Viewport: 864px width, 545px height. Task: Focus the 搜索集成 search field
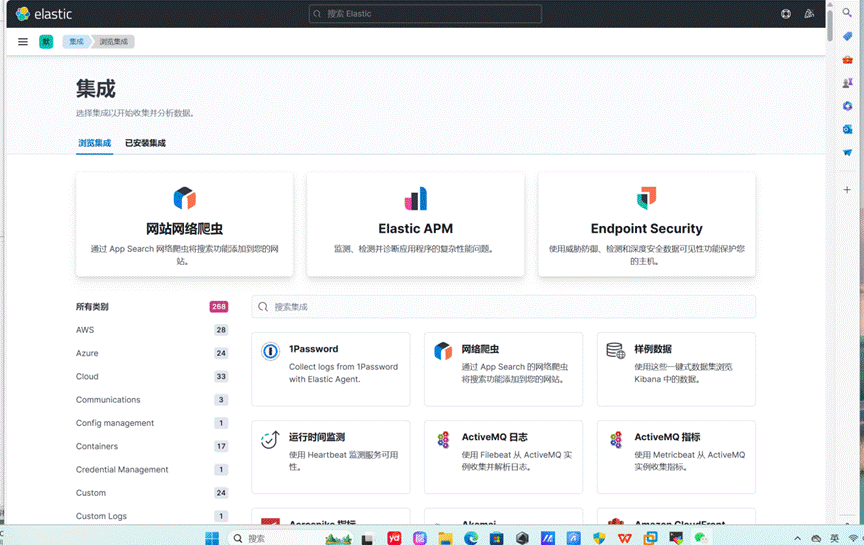(x=504, y=306)
